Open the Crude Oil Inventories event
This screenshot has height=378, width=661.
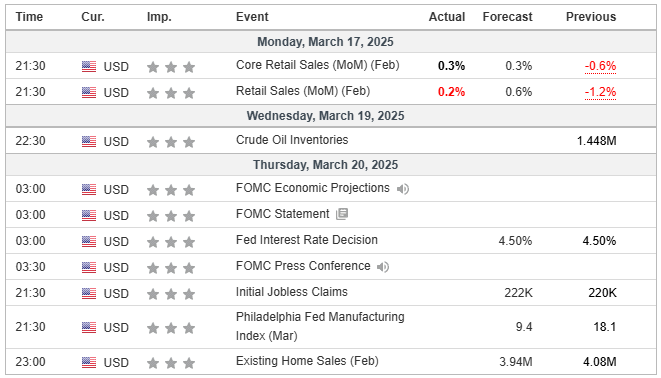[x=292, y=140]
